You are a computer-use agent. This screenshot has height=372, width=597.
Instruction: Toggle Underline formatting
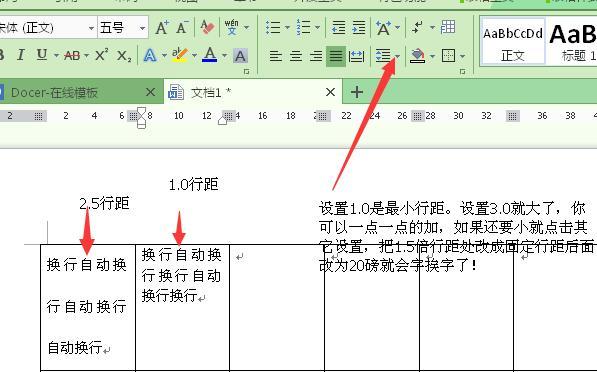42,56
